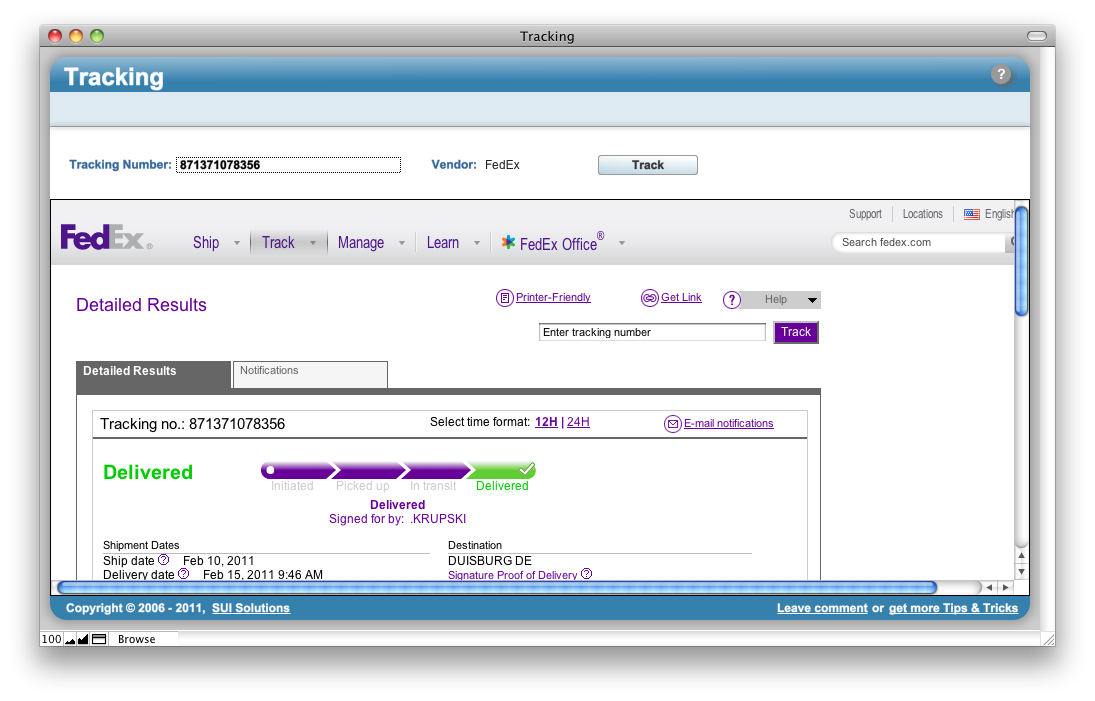Click the Initiated segment of the progress bar
The height and width of the screenshot is (701, 1095).
[x=296, y=470]
